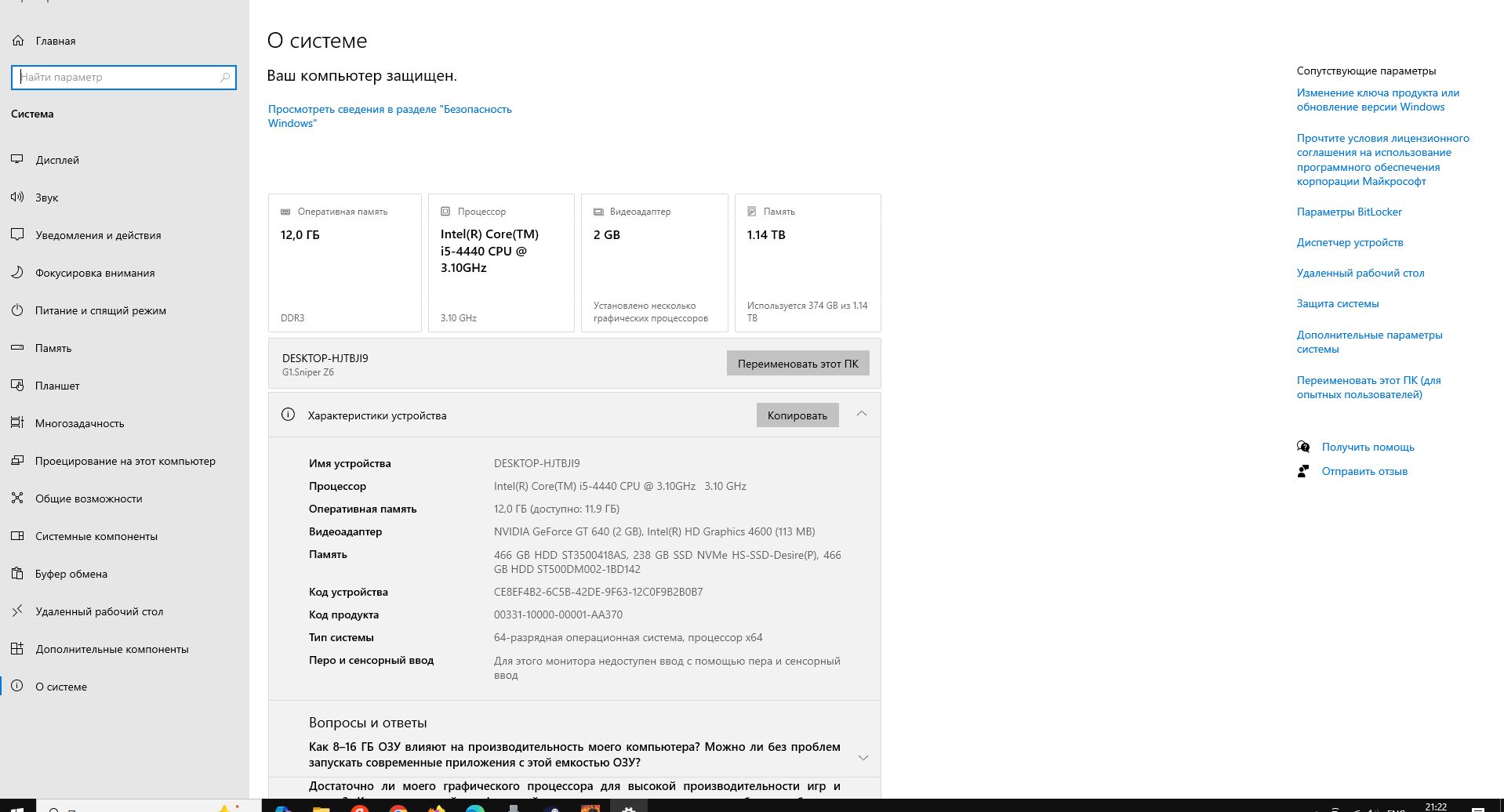
Task: Click the Найти параметр search field
Action: (x=118, y=77)
